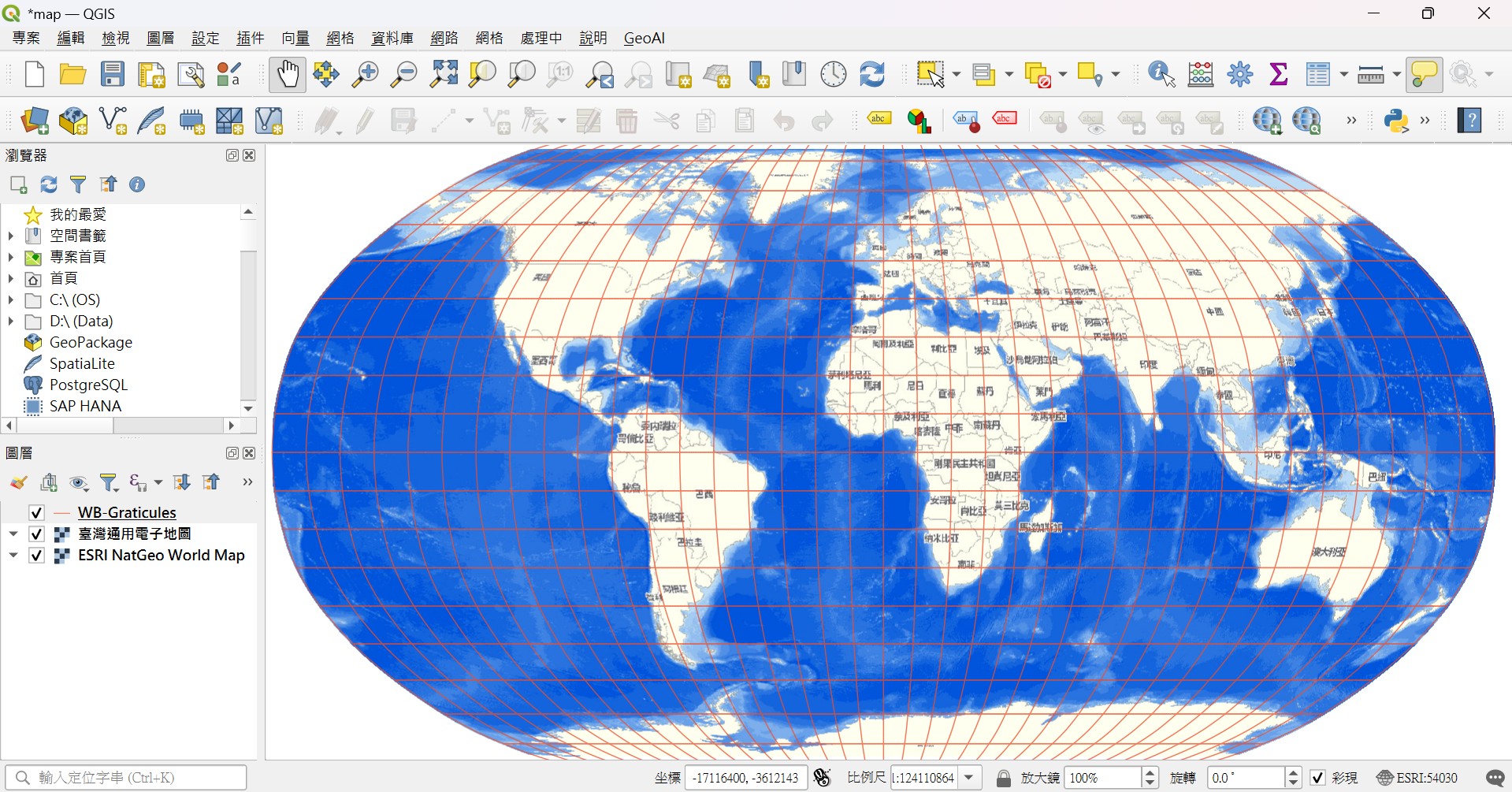Click the ESRI:54030 projection button
Image resolution: width=1512 pixels, height=792 pixels.
coord(1417,778)
